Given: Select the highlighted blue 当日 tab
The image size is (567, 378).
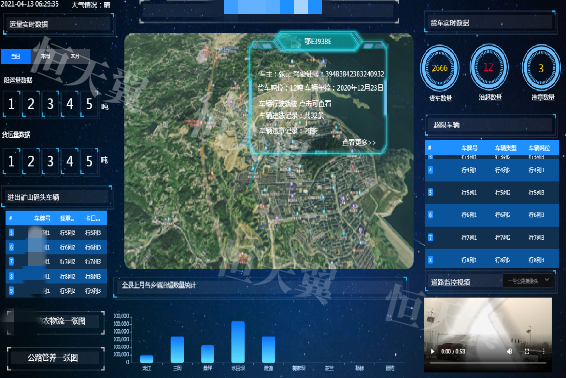Looking at the screenshot, I should [x=16, y=56].
